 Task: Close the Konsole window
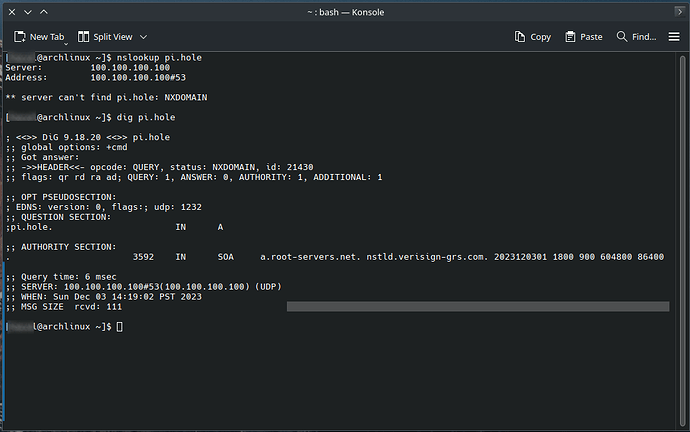pos(675,11)
